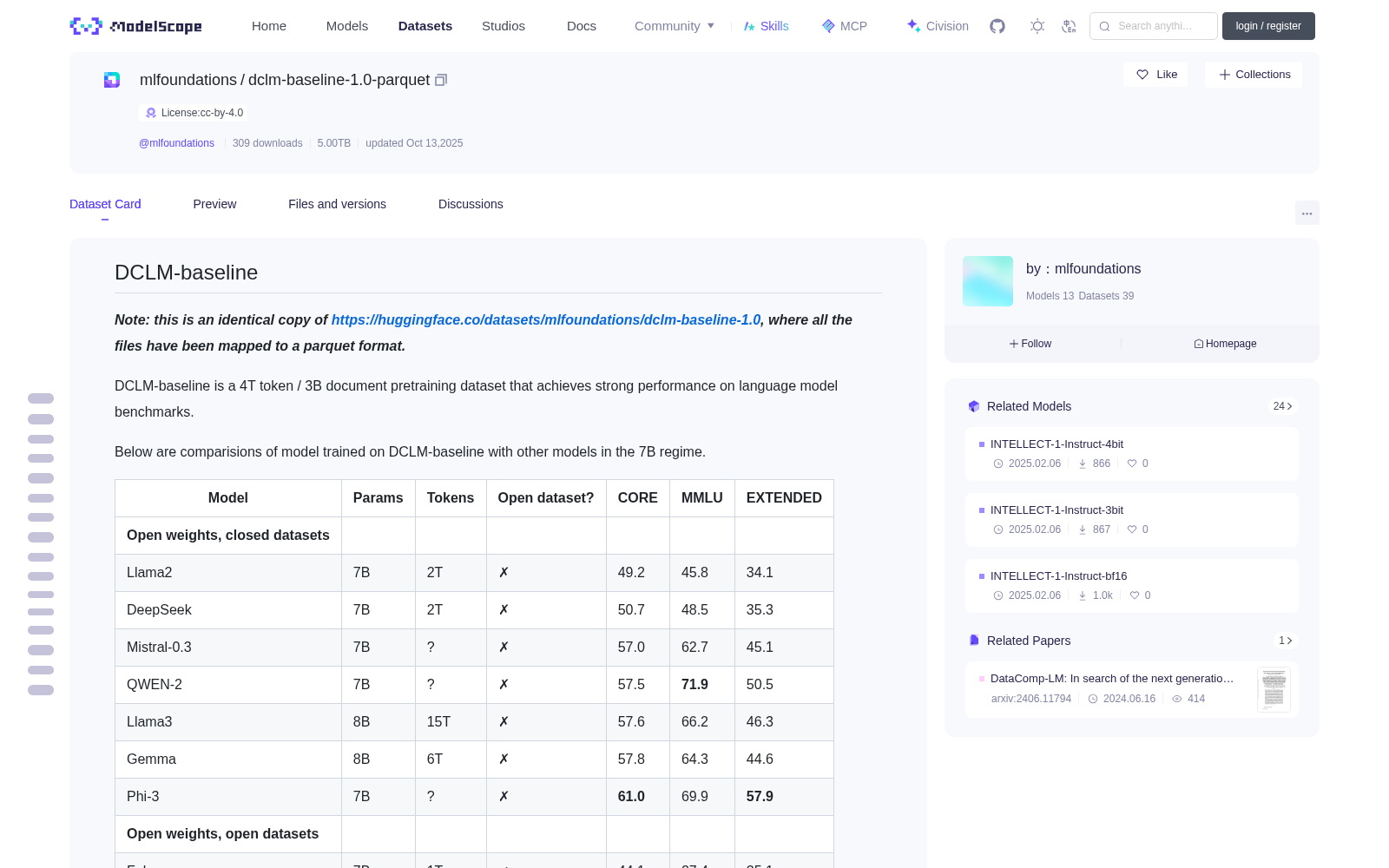Follow mlfoundations organization
The width and height of the screenshot is (1389, 868).
pyautogui.click(x=1030, y=344)
